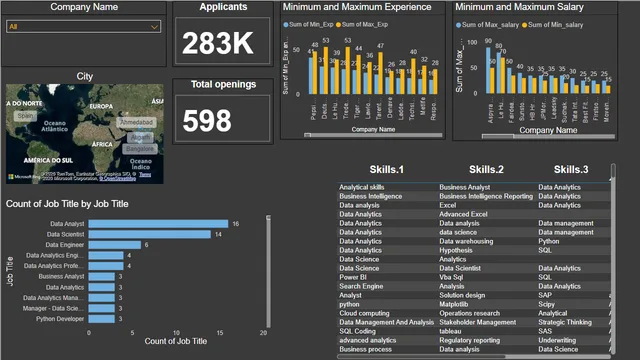Click the Ahmedabad label on the City map
The height and width of the screenshot is (360, 640).
[136, 122]
